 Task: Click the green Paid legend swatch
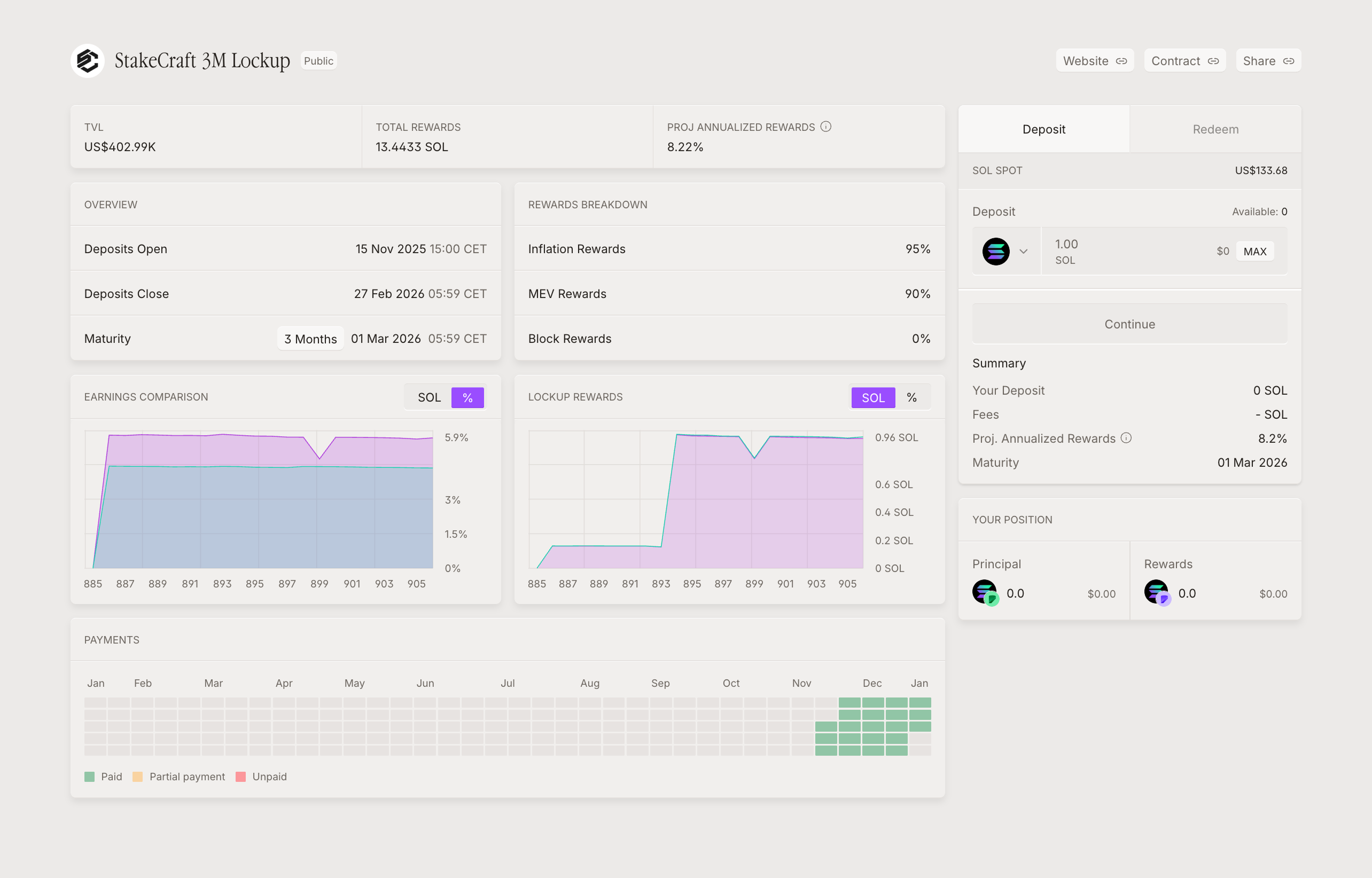point(90,777)
